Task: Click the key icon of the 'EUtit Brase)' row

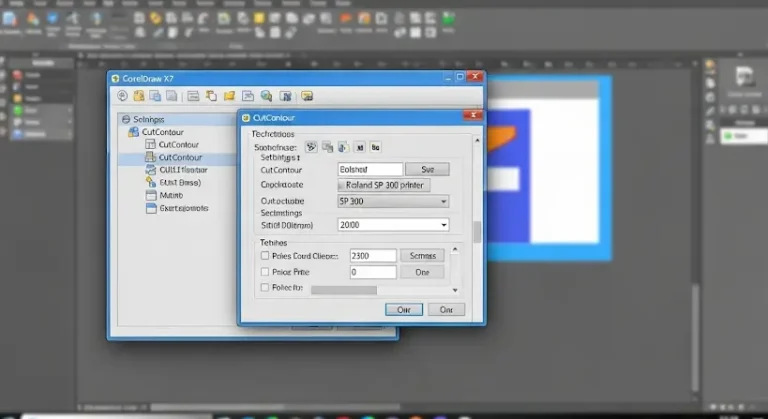Action: point(151,182)
